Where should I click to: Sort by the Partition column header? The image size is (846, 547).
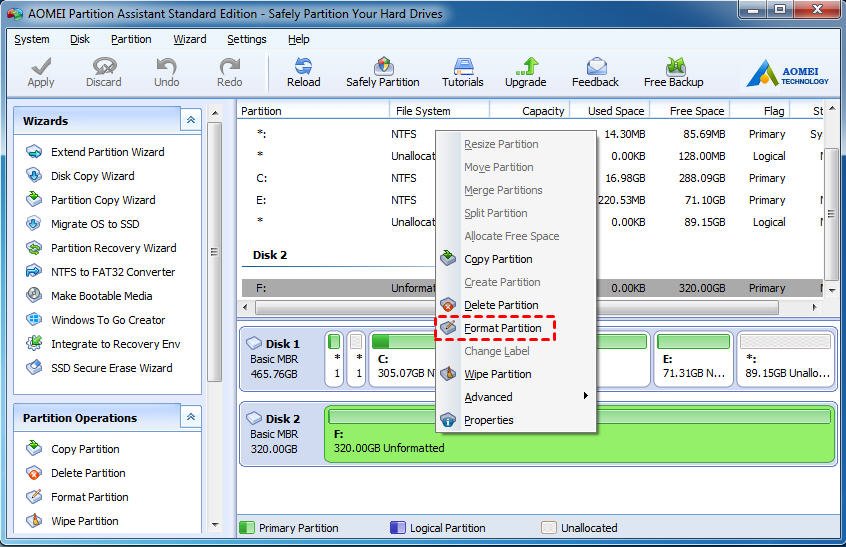(313, 111)
